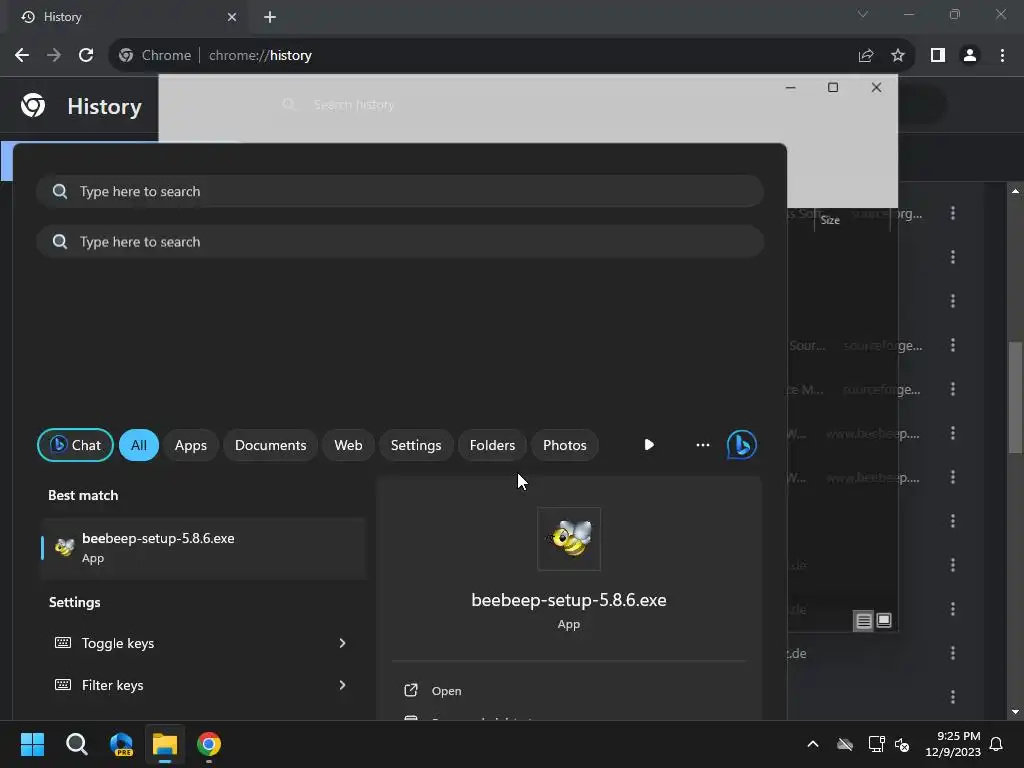This screenshot has width=1024, height=768.
Task: Click the large BeeBEEP bee icon preview
Action: click(569, 539)
